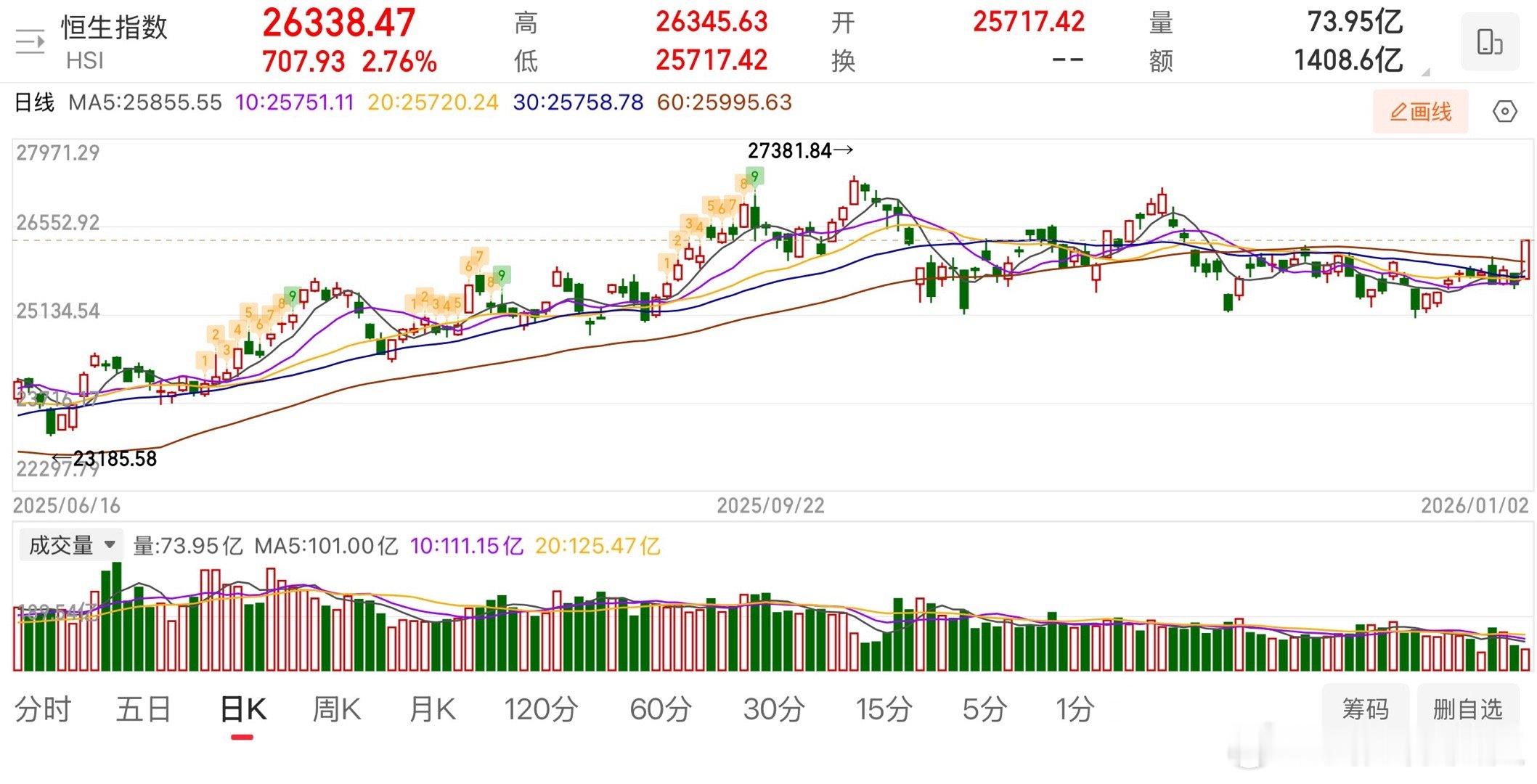Switch to the 分时 tab
This screenshot has height=784, width=1537.
coord(43,709)
